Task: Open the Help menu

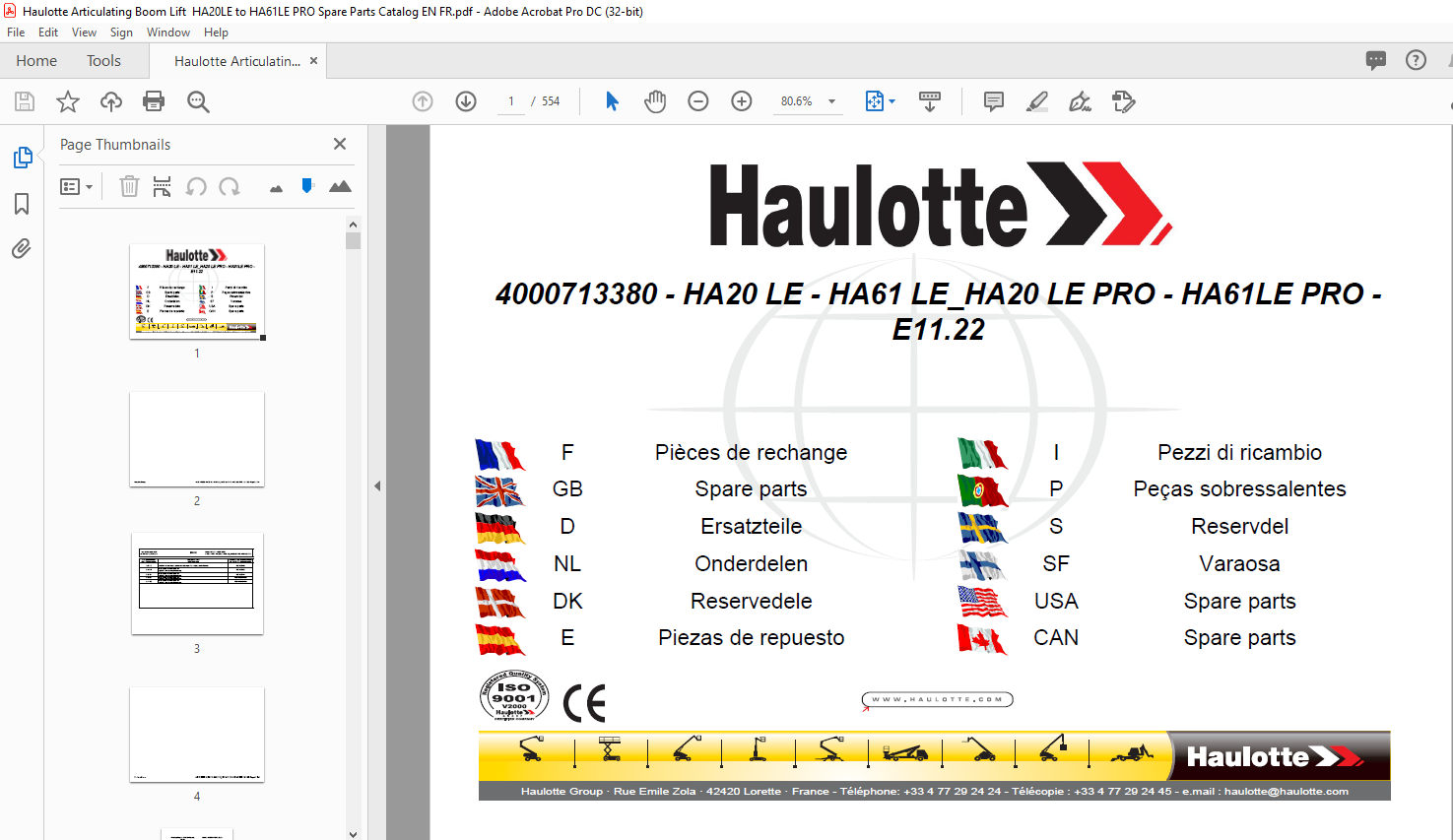Action: point(216,32)
